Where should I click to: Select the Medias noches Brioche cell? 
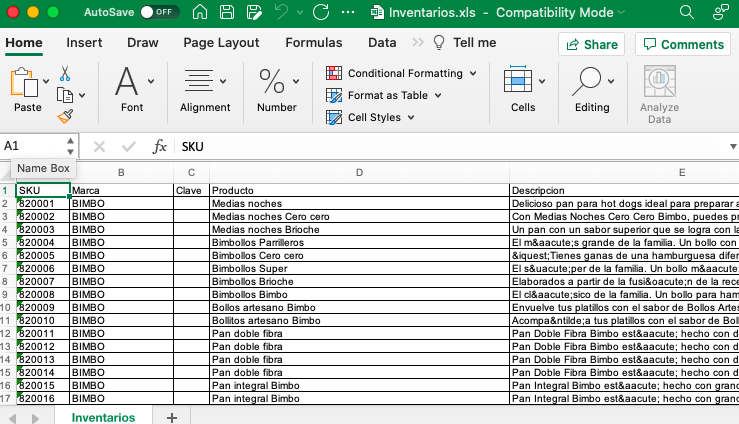pos(359,229)
